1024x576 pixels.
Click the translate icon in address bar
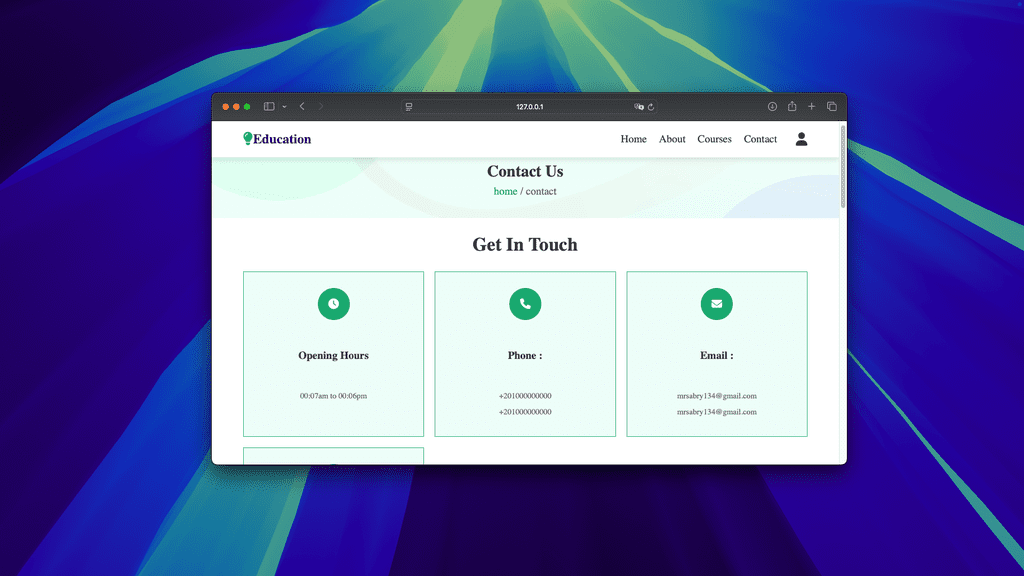(639, 106)
